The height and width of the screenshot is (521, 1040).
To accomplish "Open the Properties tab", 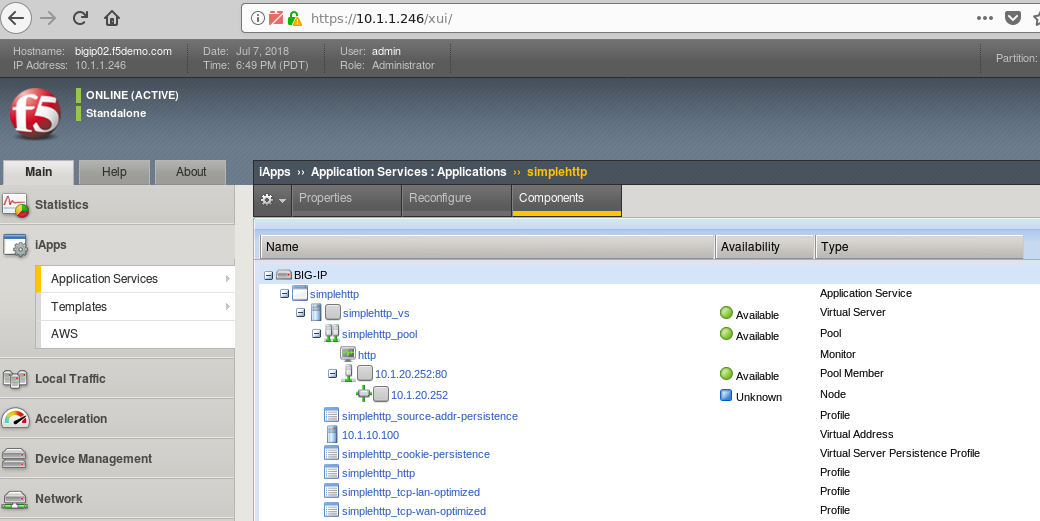I will click(346, 200).
